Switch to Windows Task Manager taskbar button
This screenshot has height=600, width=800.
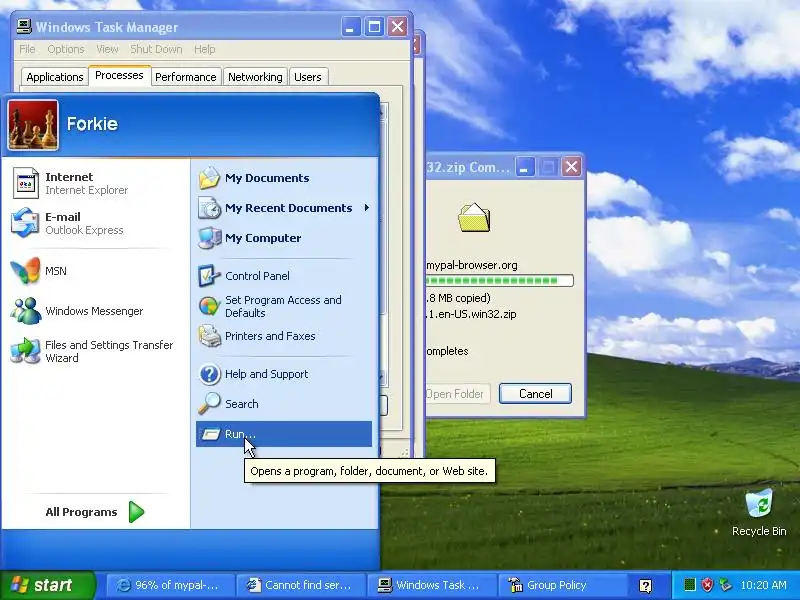(432, 585)
